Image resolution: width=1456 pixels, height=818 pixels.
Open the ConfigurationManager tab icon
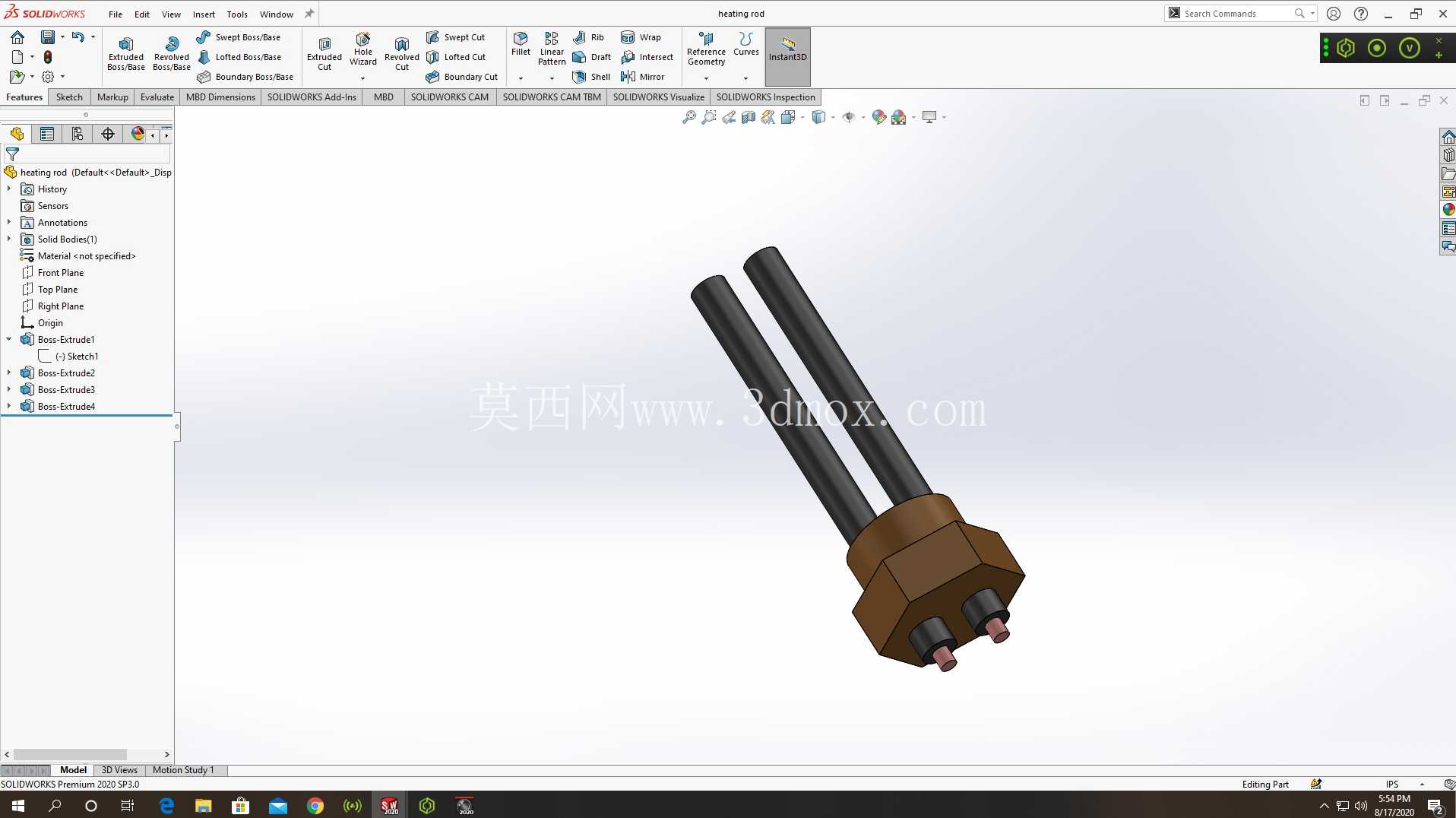click(78, 134)
